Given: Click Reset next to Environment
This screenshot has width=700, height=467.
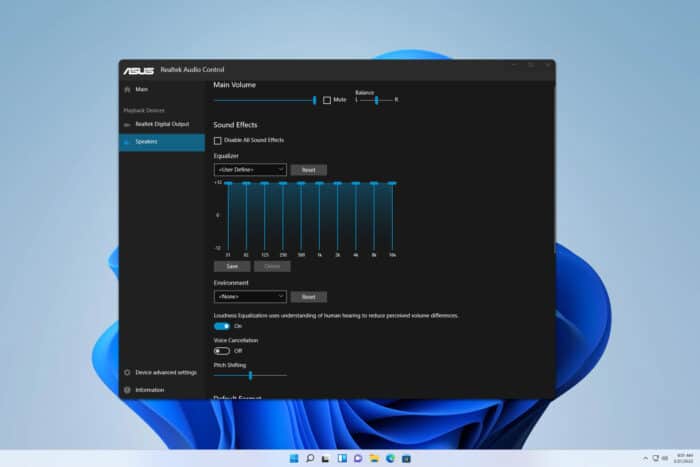Looking at the screenshot, I should [x=308, y=297].
